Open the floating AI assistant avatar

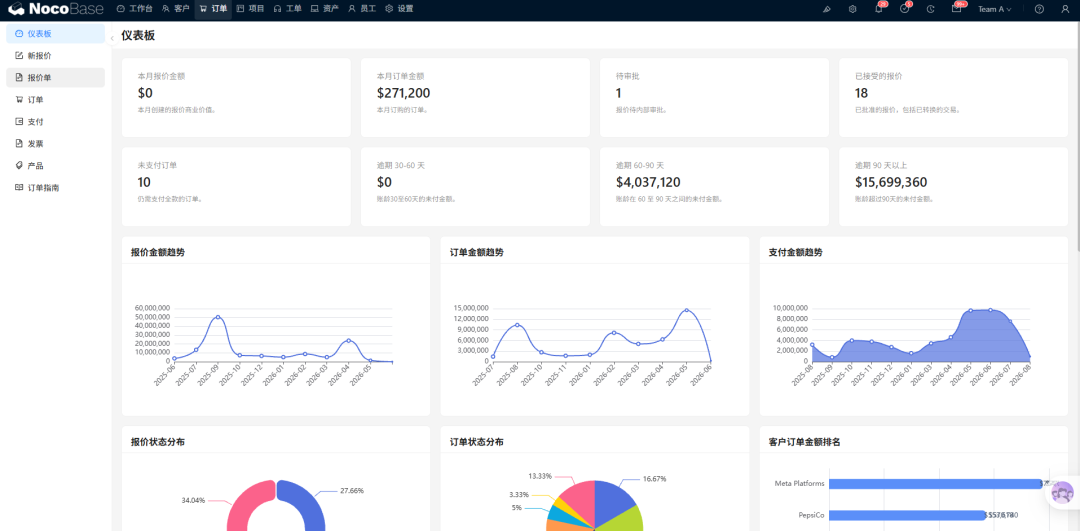1063,493
